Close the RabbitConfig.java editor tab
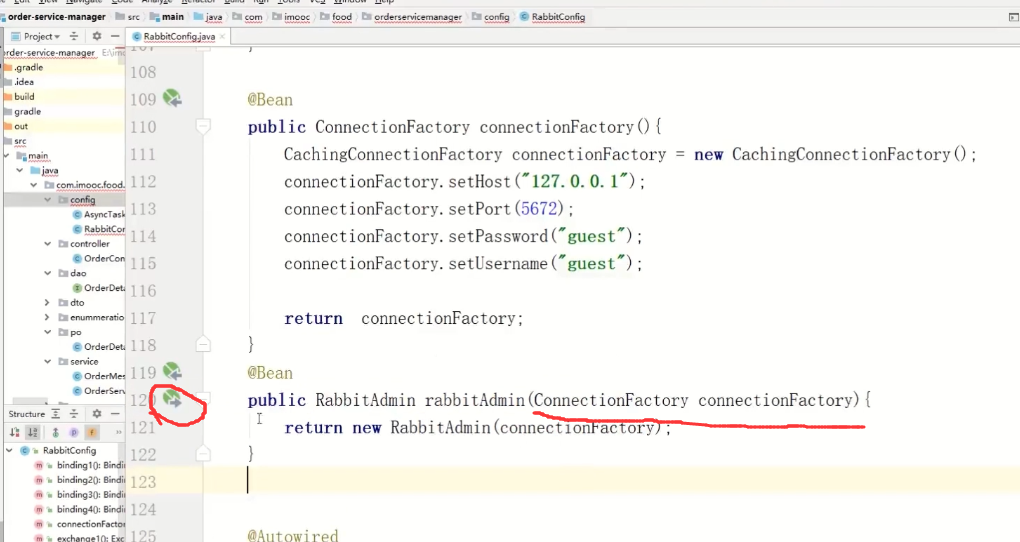Viewport: 1020px width, 542px height. point(222,36)
